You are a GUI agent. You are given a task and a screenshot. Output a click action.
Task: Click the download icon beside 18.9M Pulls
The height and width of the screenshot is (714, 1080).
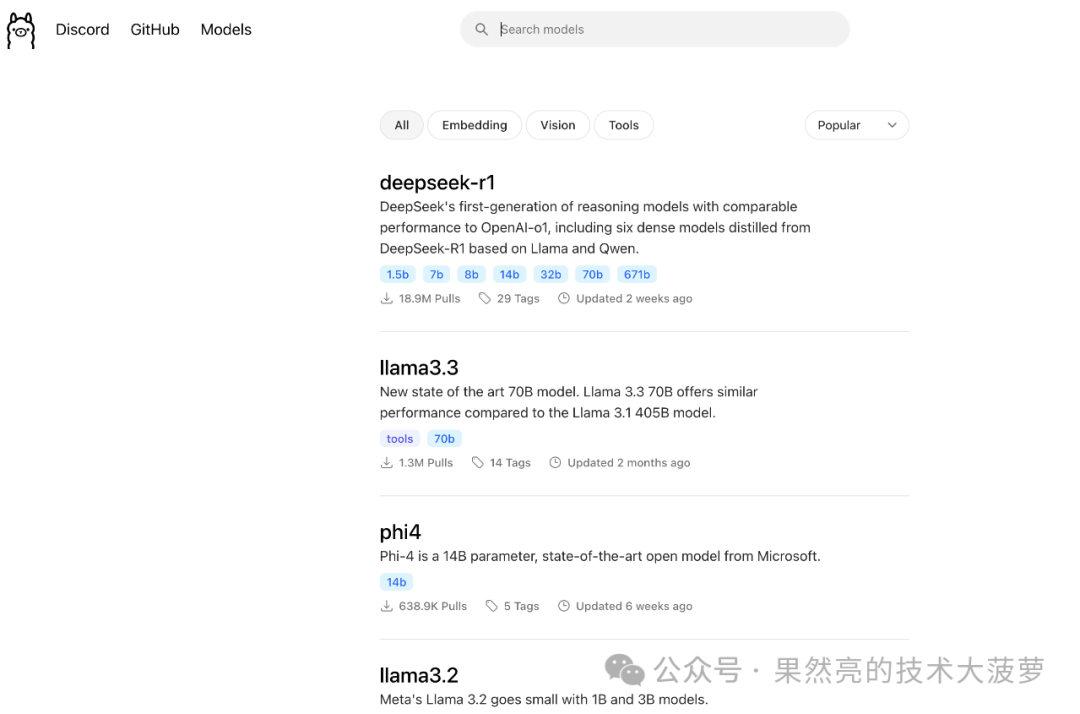coord(386,298)
